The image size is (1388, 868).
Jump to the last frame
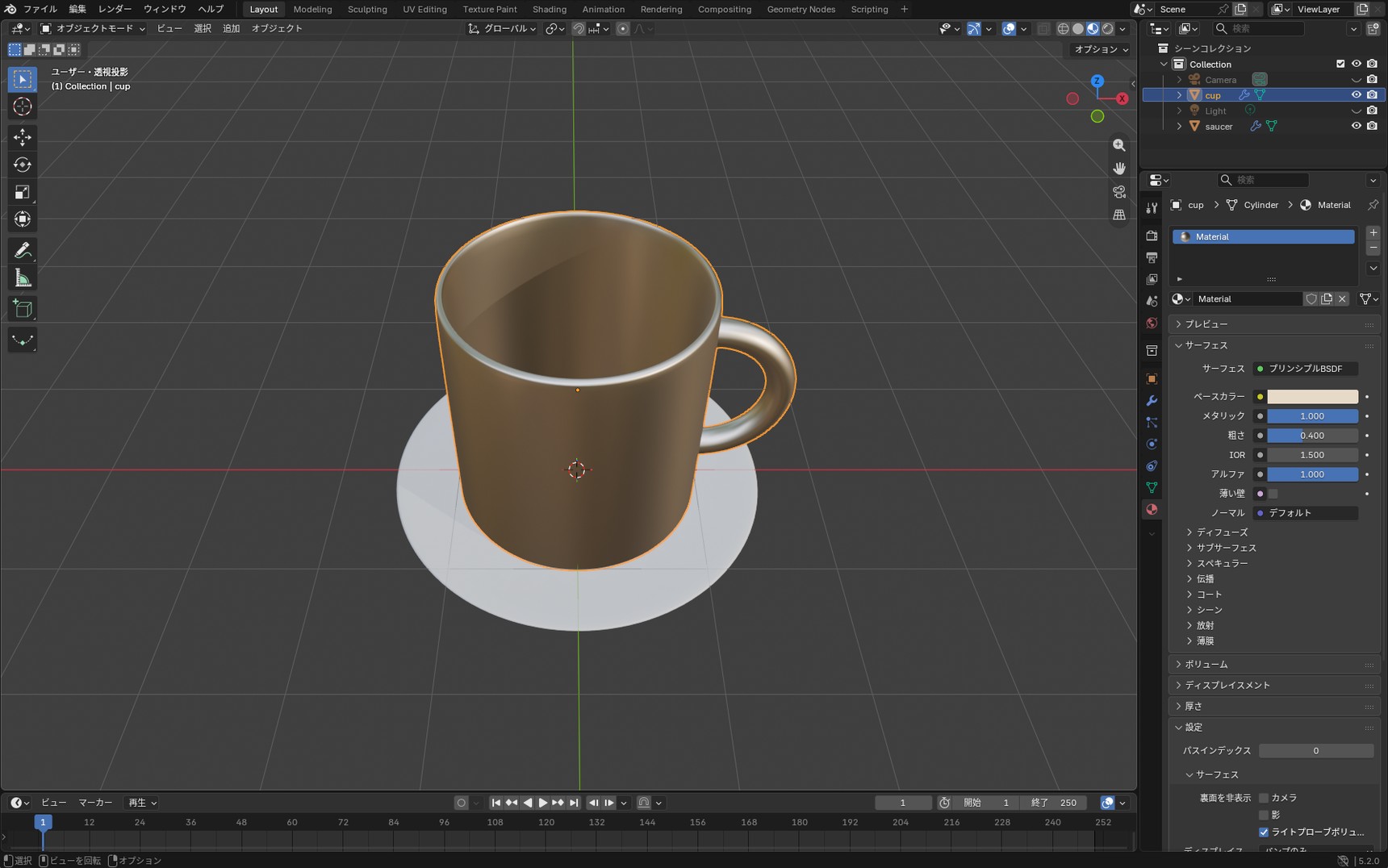tap(574, 803)
